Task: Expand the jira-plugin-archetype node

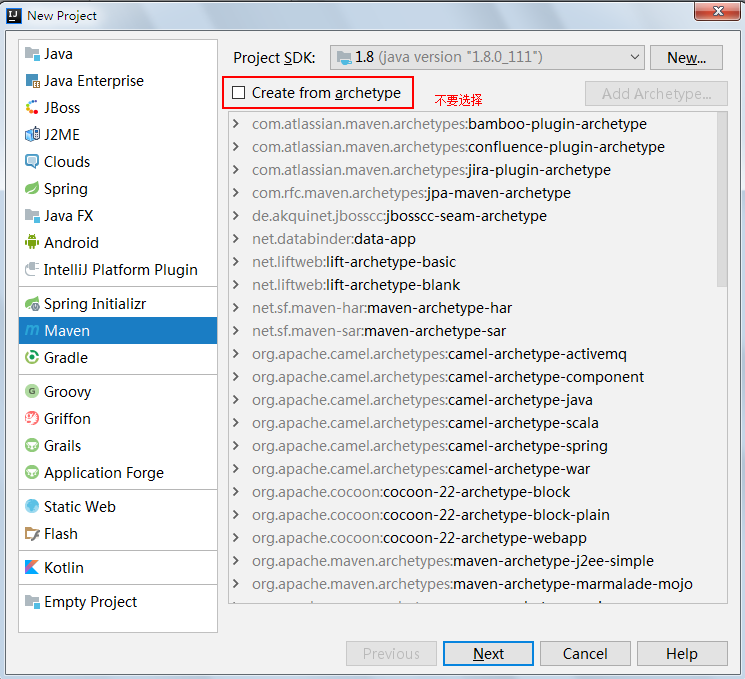Action: [236, 170]
